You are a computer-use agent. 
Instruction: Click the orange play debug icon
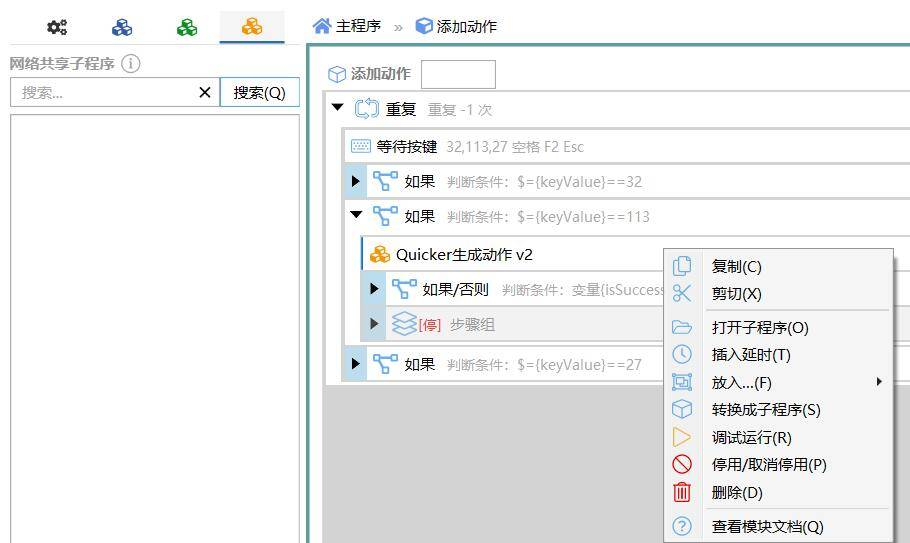tap(682, 437)
